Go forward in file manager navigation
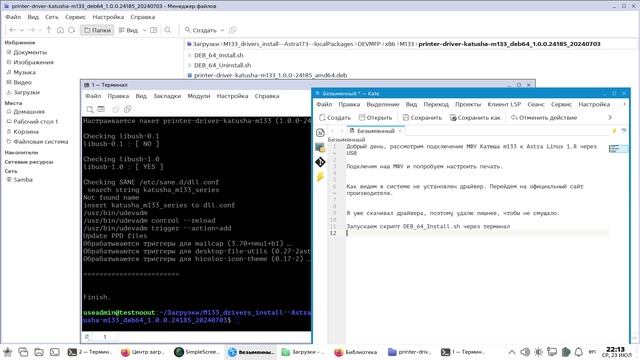Screen dimensions: 640x360 click(x=31, y=30)
